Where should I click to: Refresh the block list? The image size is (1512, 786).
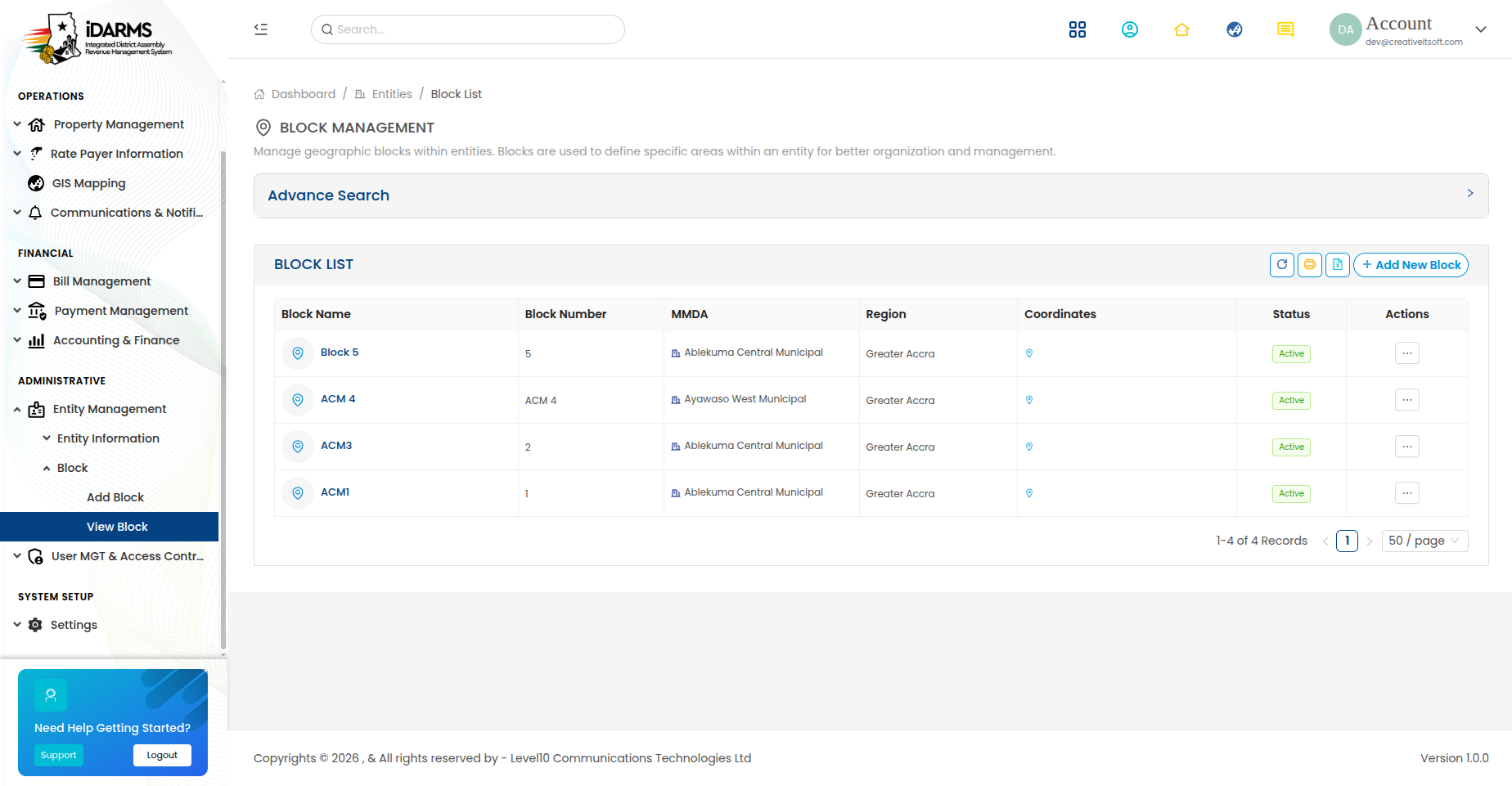1282,265
